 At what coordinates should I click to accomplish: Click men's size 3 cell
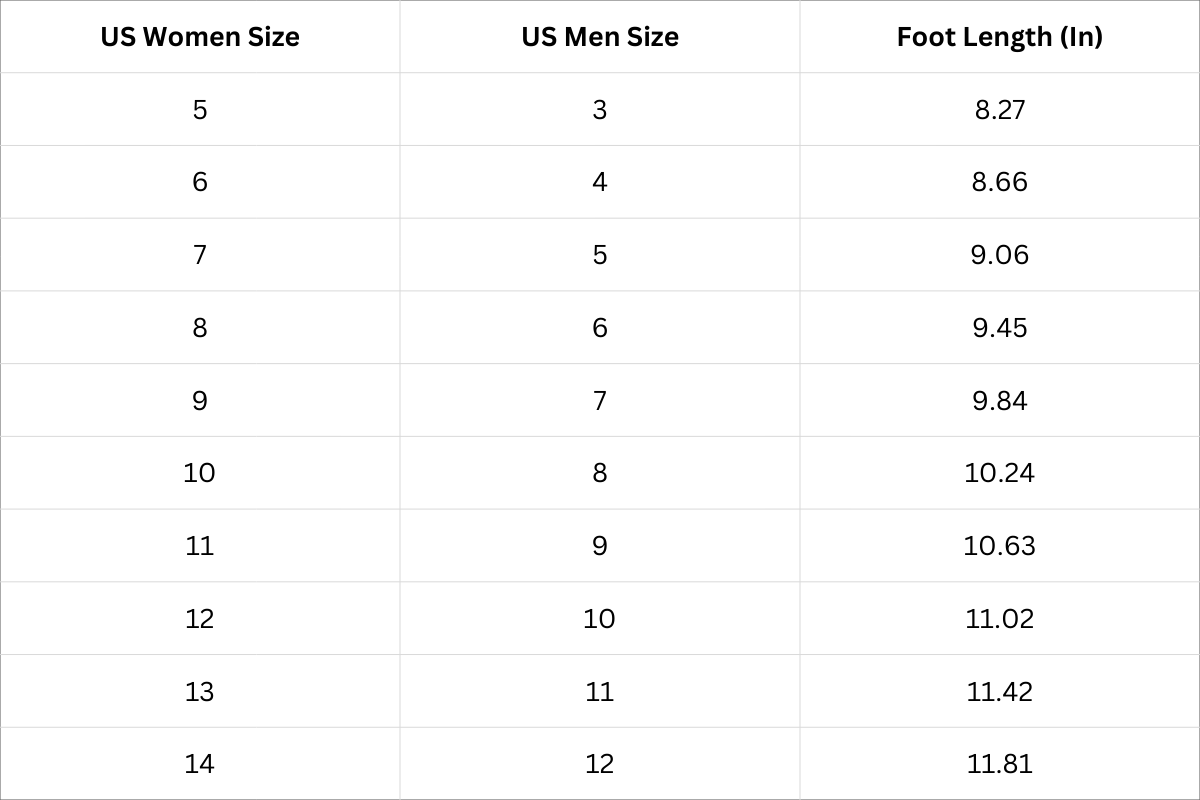click(x=600, y=109)
